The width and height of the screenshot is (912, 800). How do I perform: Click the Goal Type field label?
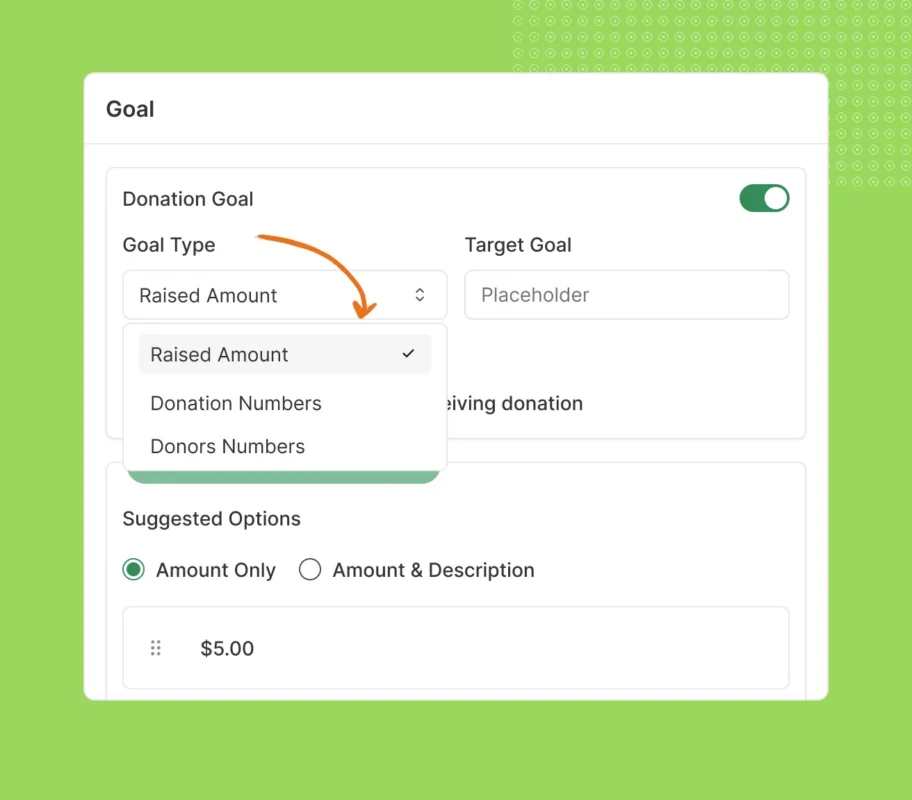pos(169,245)
